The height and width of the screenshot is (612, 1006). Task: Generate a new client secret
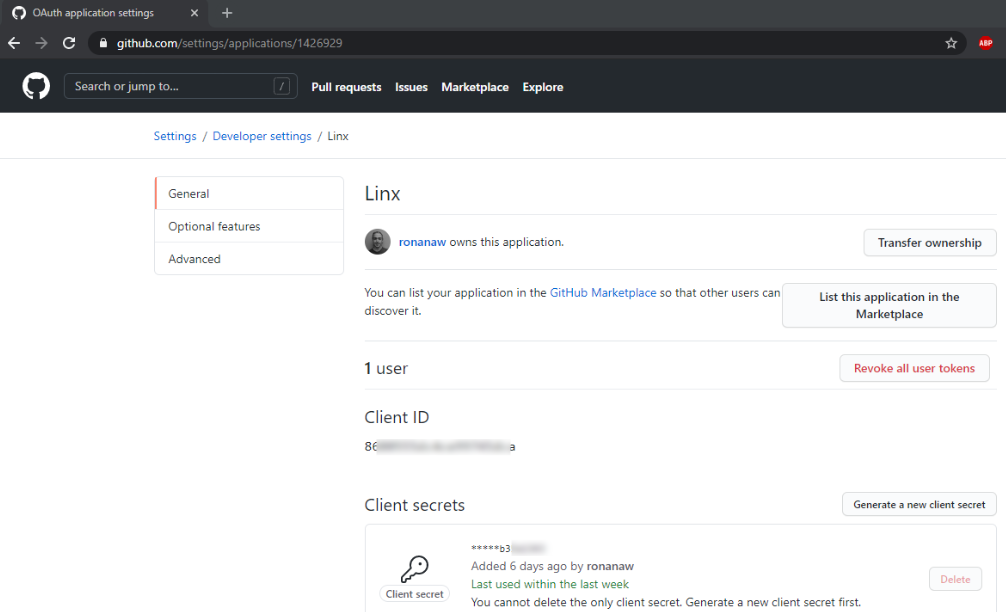pyautogui.click(x=918, y=505)
